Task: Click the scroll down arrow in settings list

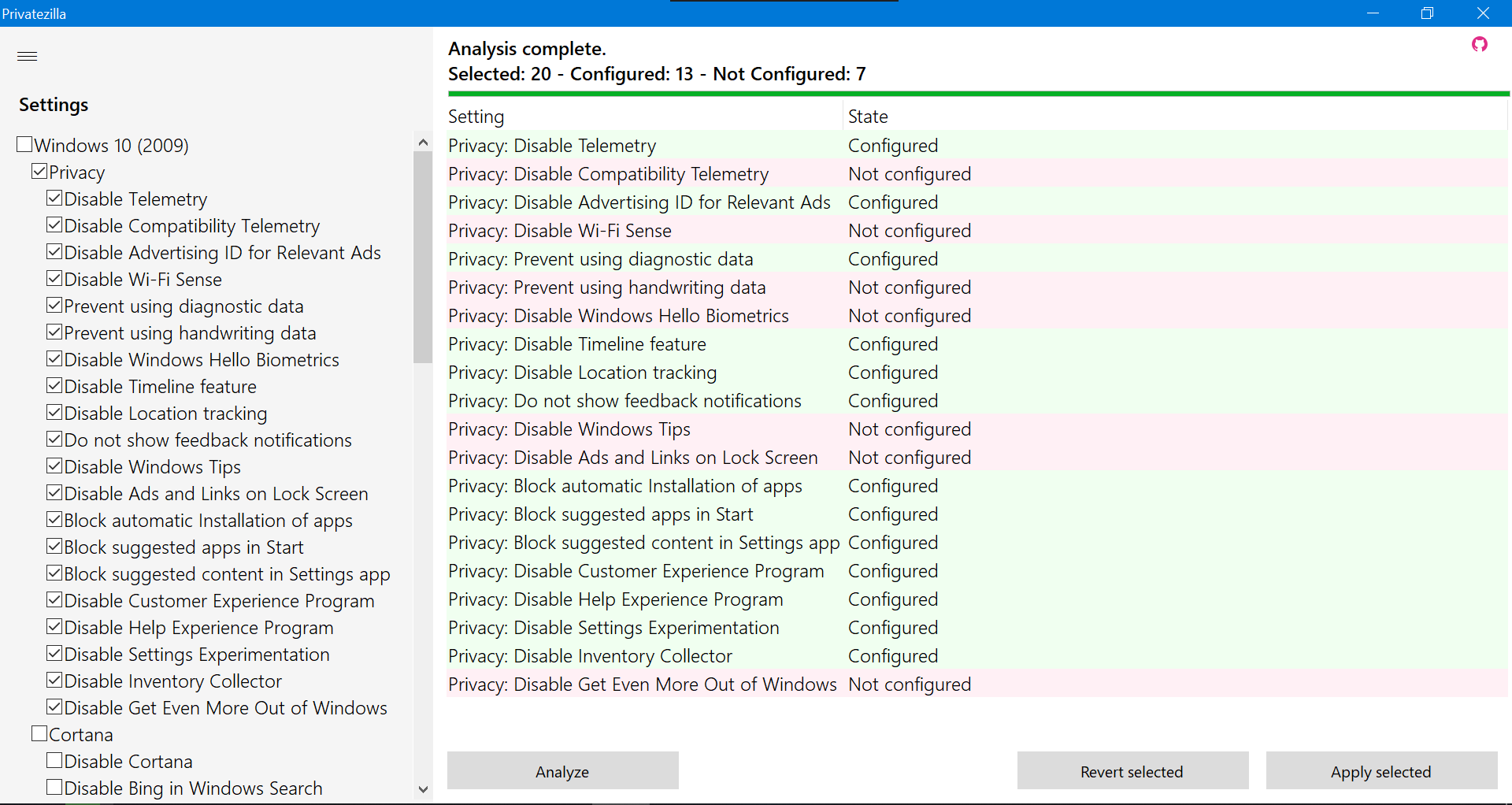Action: pyautogui.click(x=423, y=789)
